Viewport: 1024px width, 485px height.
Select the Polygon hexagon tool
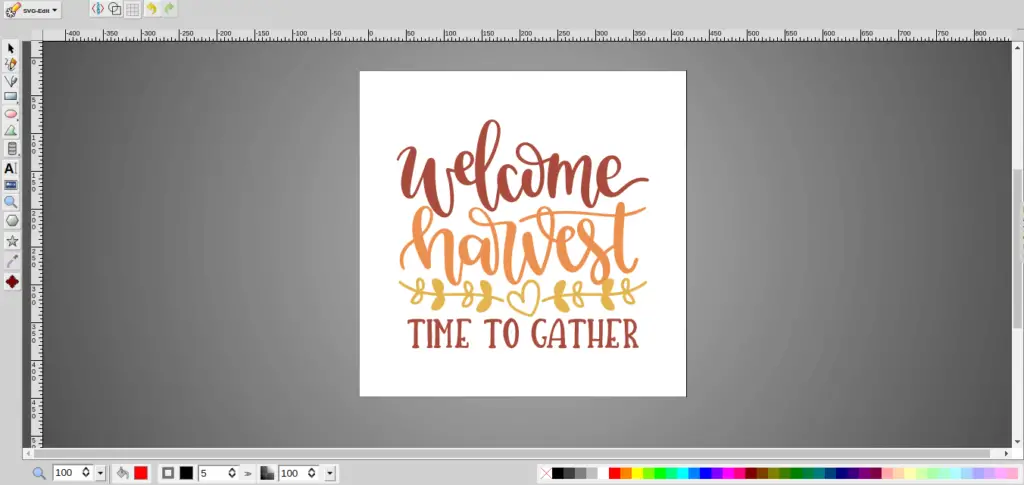(11, 220)
